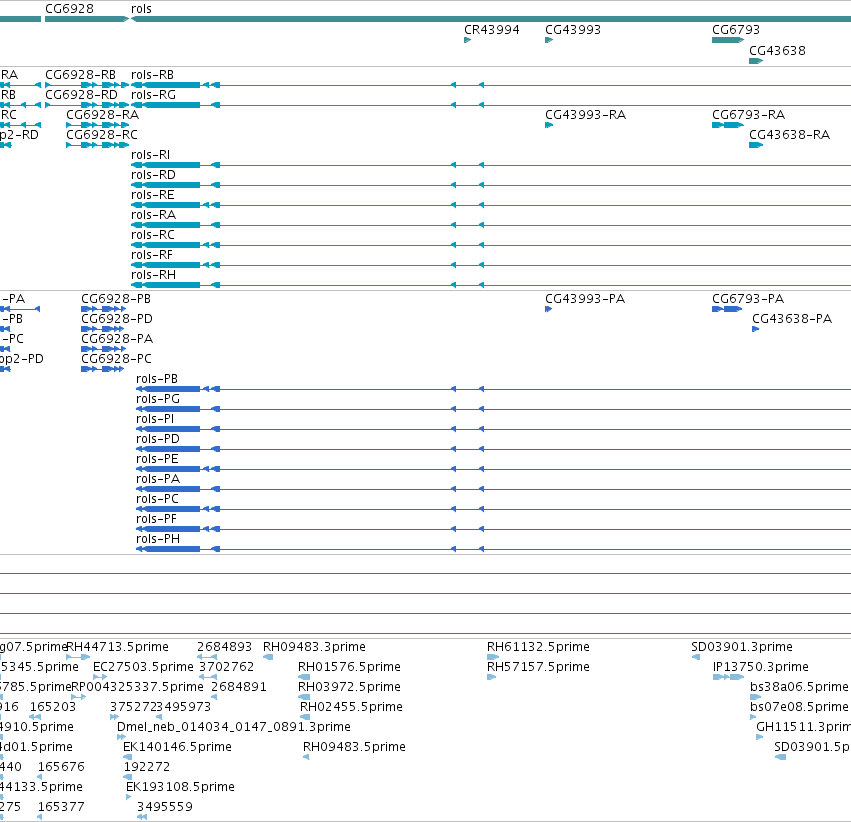Click the RH57157.5prime EST label

(538, 667)
